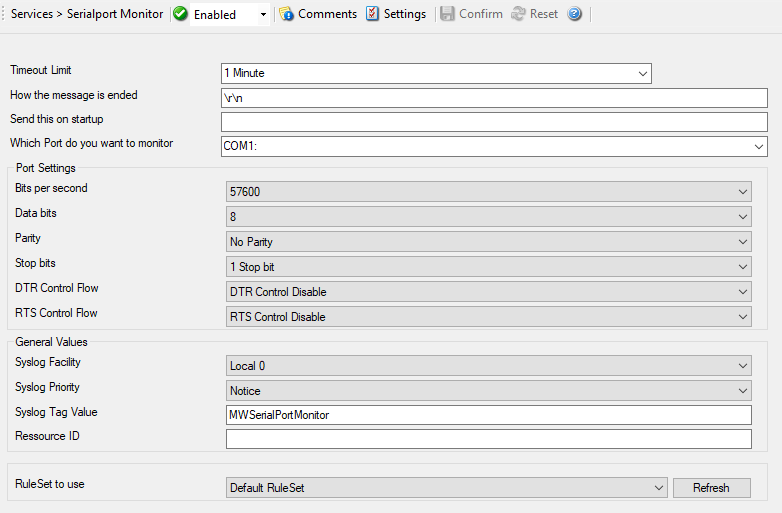Open Settings via its checklist icon
782x513 pixels.
(372, 14)
